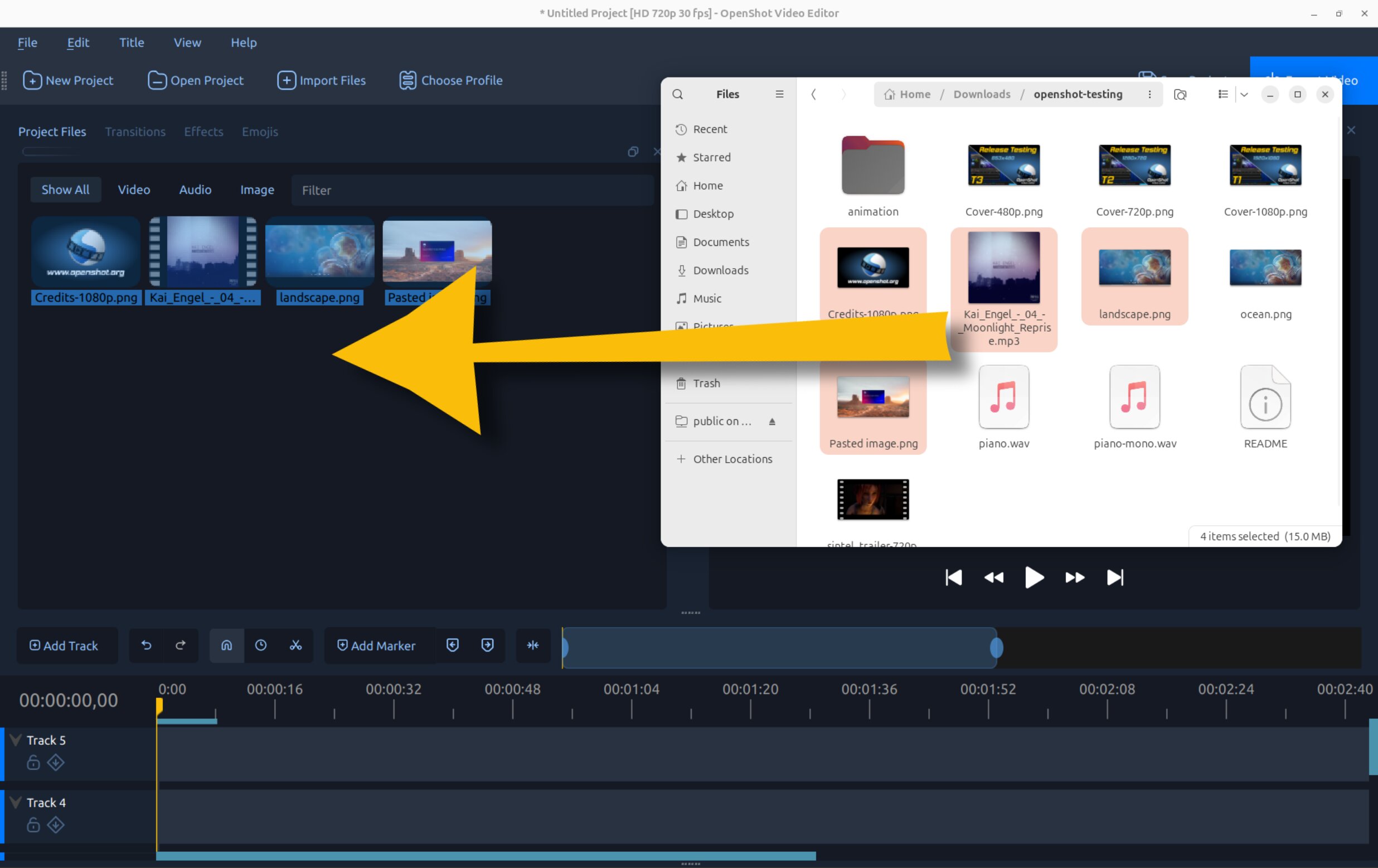Open search in Files window

[x=677, y=94]
